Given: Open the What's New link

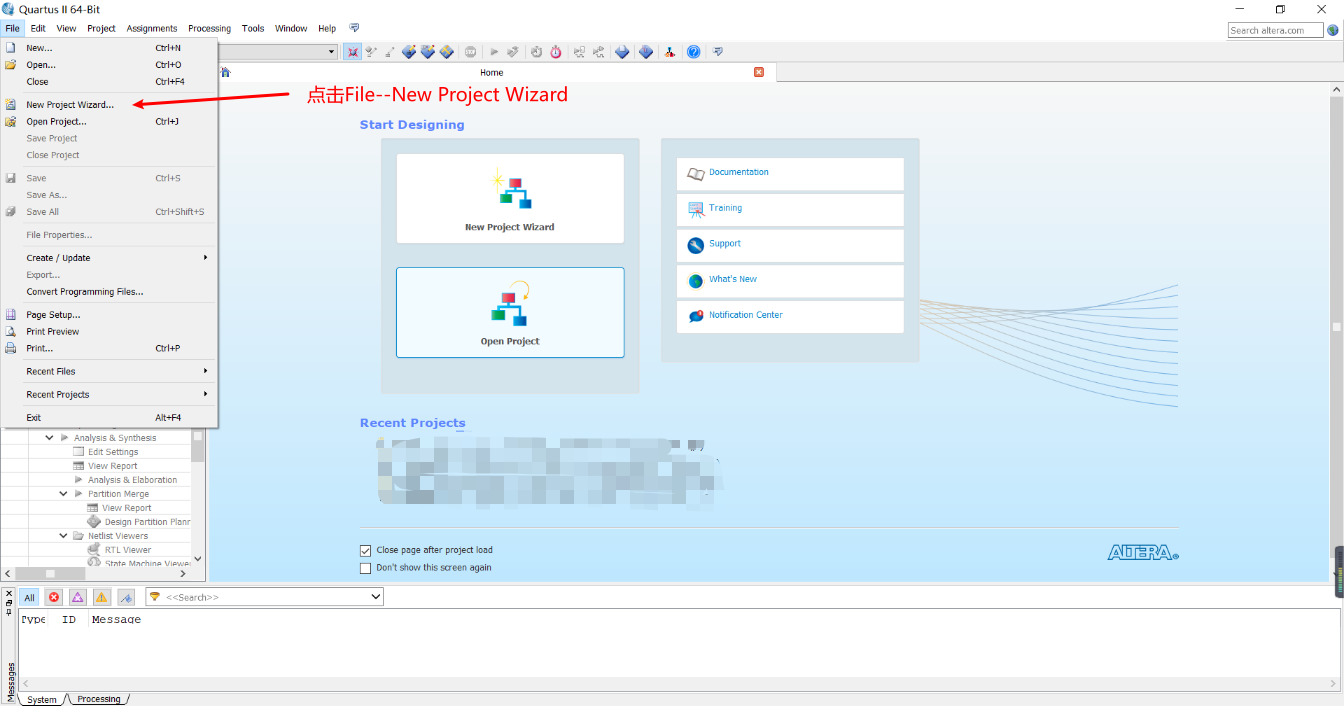Looking at the screenshot, I should (x=733, y=279).
